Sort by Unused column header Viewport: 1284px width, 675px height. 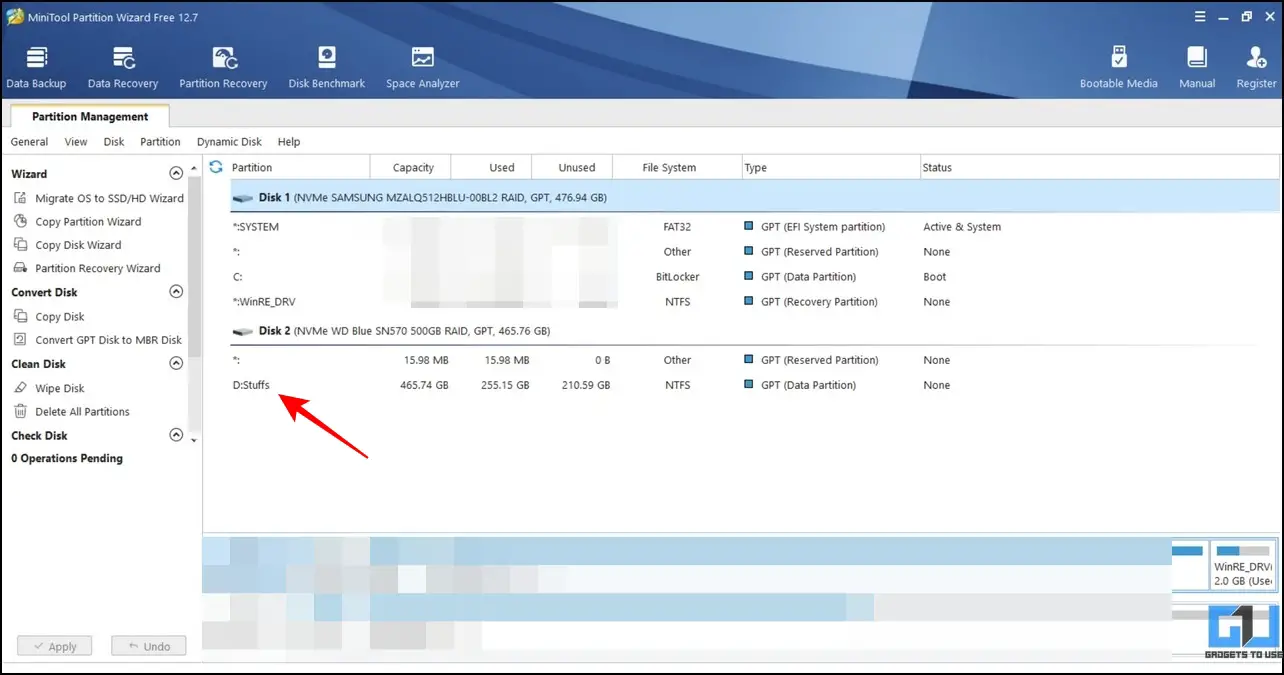click(x=572, y=167)
